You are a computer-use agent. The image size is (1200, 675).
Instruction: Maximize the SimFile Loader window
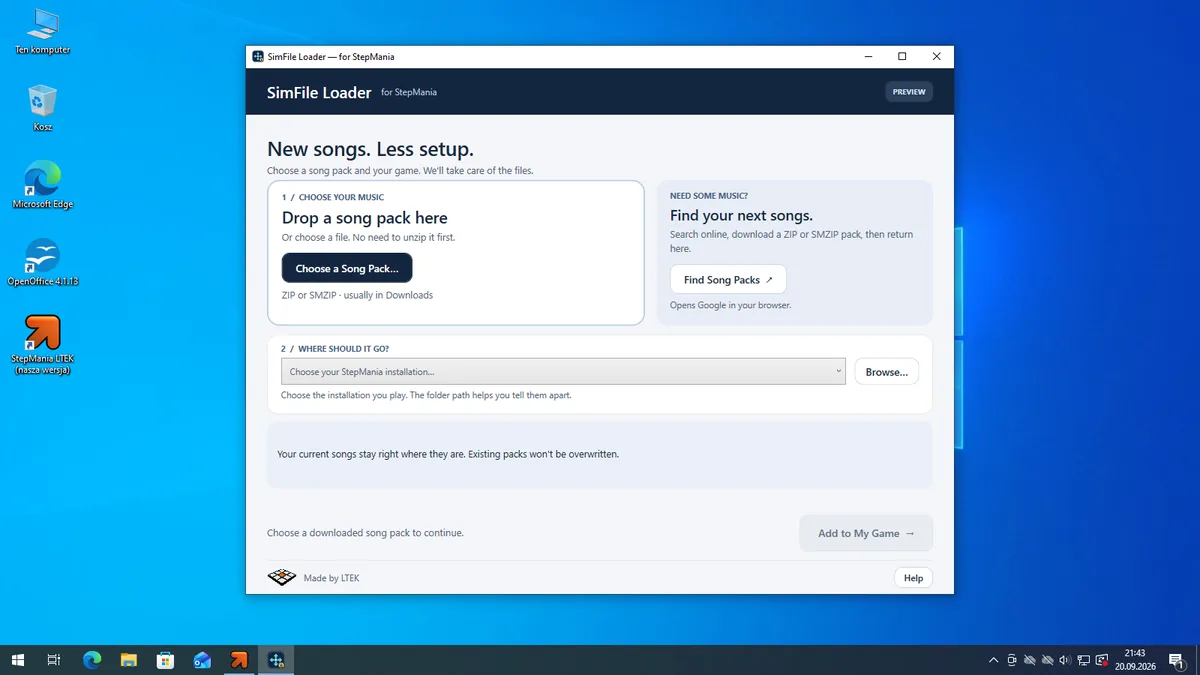pyautogui.click(x=902, y=57)
